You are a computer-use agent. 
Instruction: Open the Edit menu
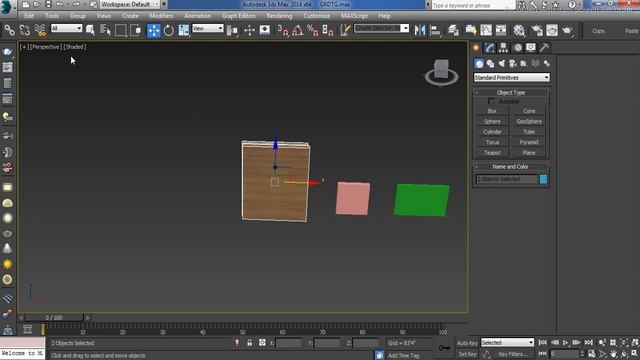click(29, 16)
